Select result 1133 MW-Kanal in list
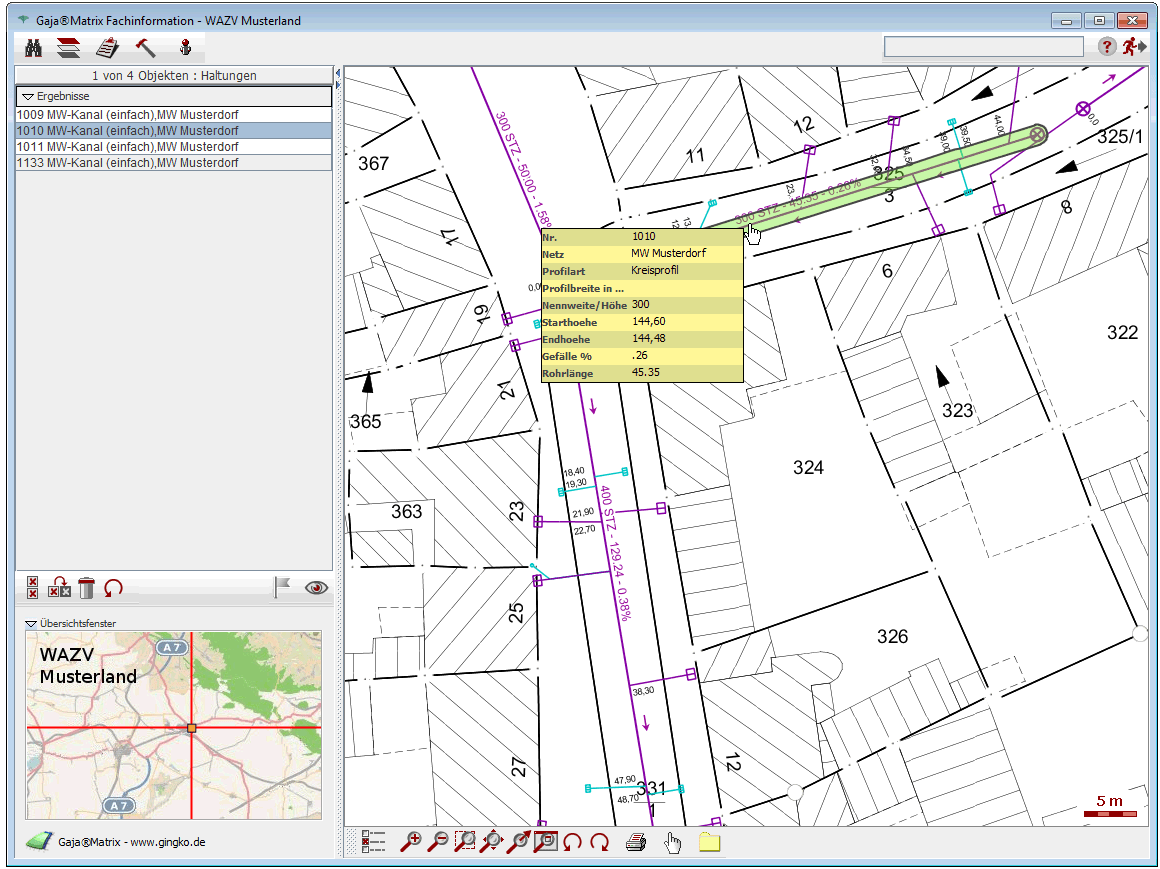 click(127, 163)
